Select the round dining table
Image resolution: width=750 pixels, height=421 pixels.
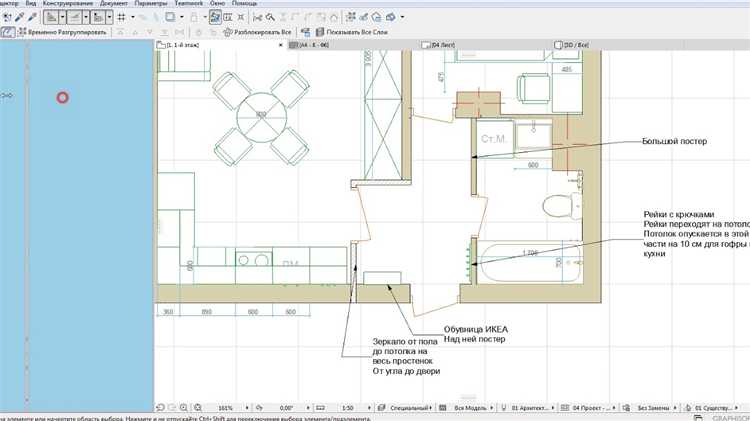[262, 118]
